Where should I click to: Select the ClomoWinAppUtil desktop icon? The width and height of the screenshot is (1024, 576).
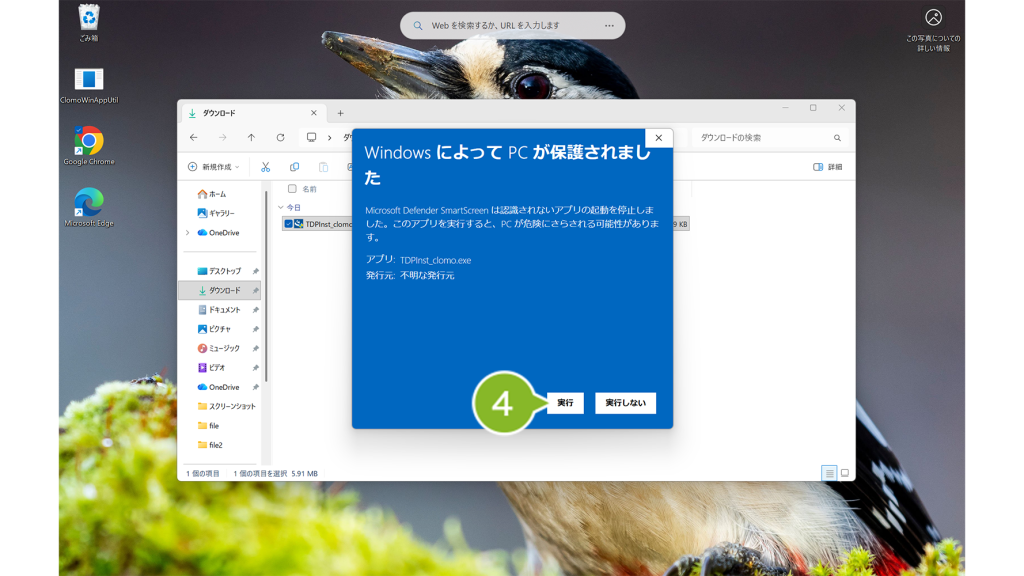click(89, 86)
